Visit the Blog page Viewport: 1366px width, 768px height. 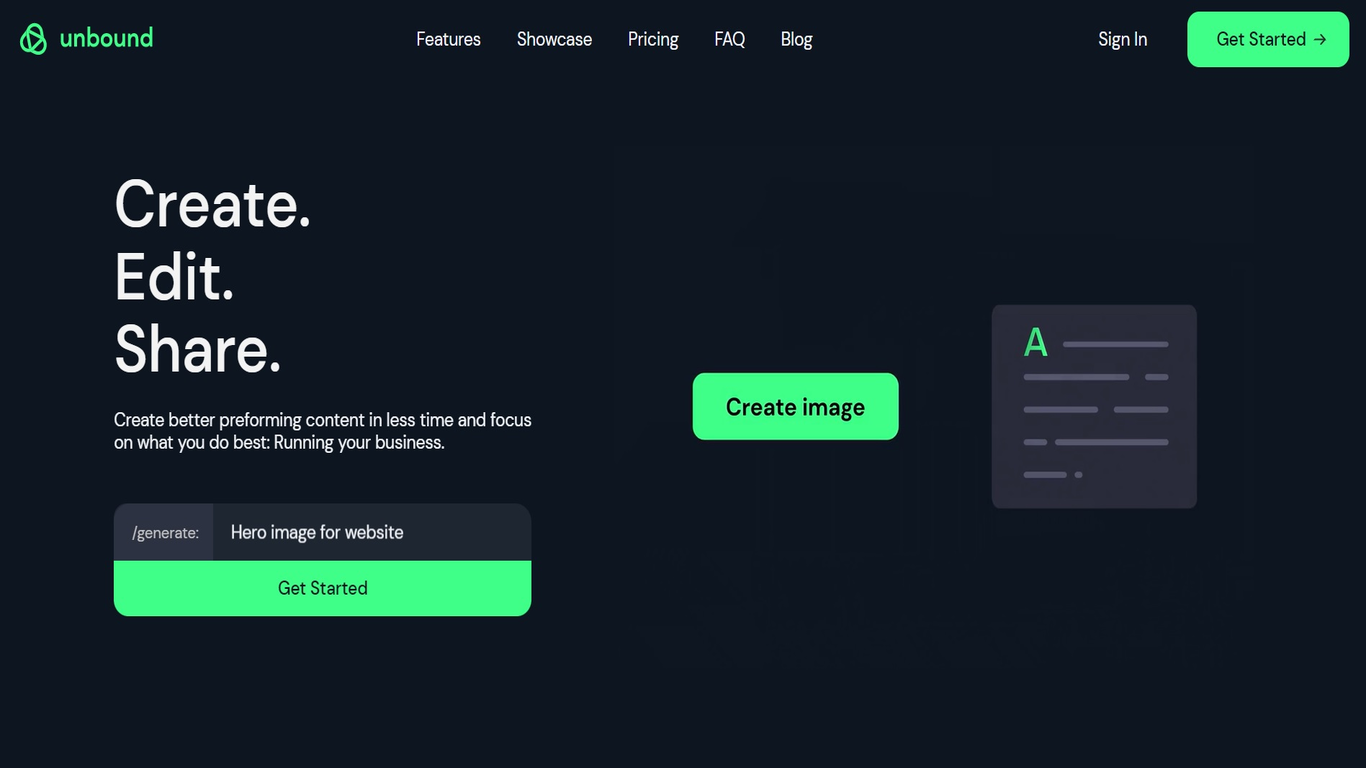796,39
